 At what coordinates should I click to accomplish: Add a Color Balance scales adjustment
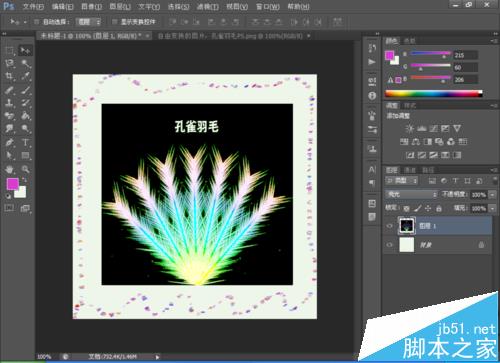416,142
